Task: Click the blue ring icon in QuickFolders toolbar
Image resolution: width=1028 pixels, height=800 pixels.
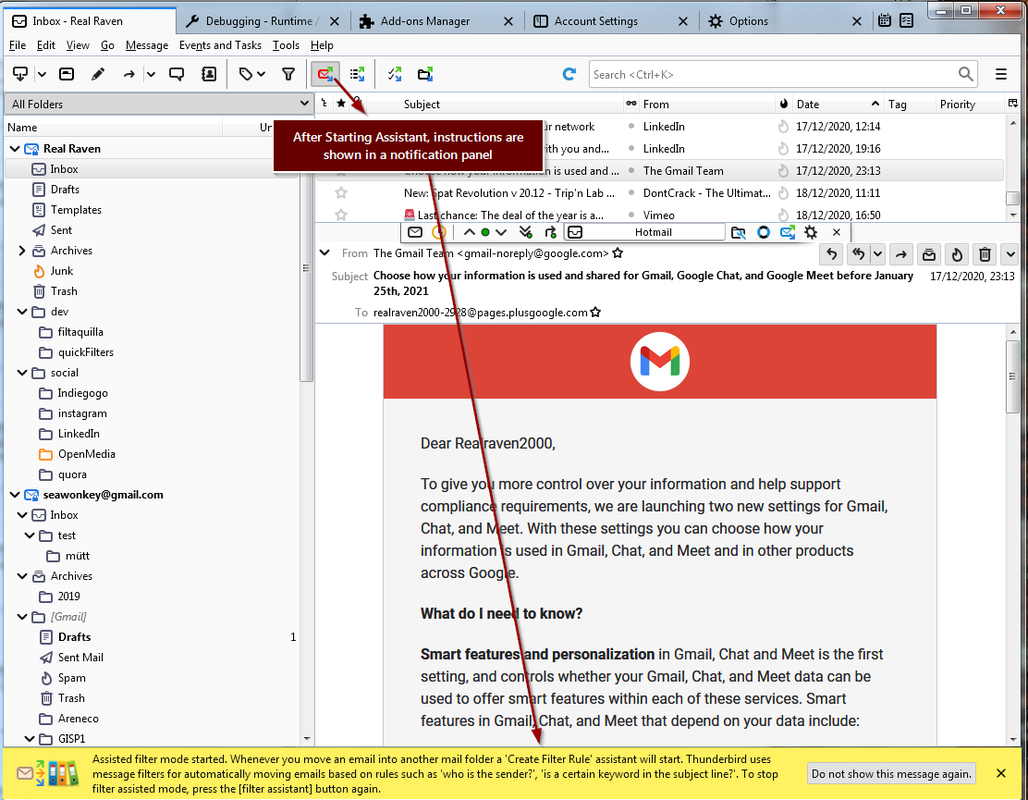Action: (x=763, y=232)
